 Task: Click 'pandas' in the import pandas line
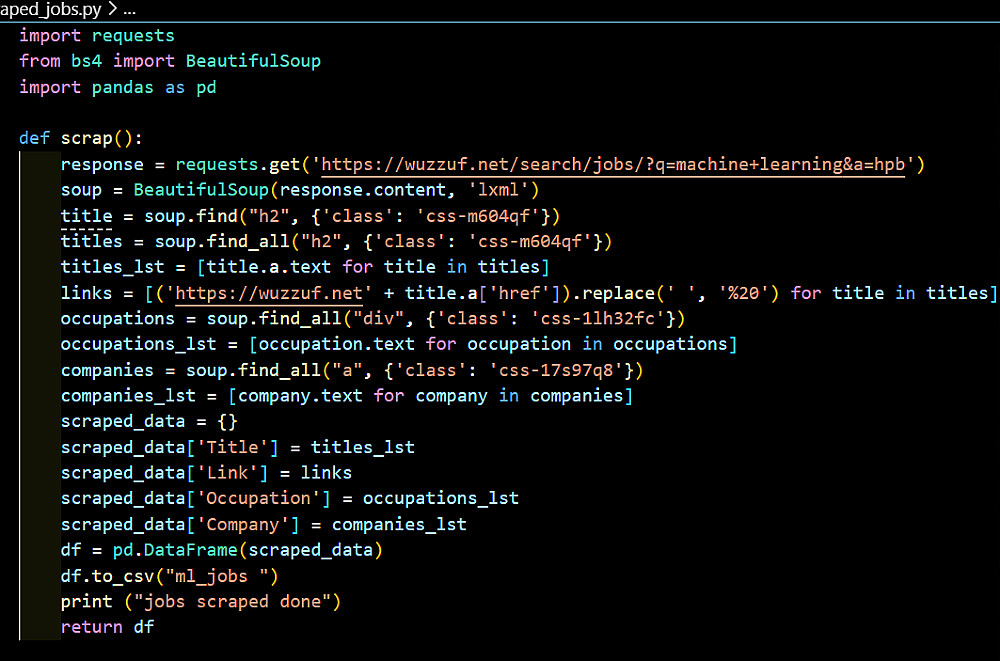[x=122, y=87]
